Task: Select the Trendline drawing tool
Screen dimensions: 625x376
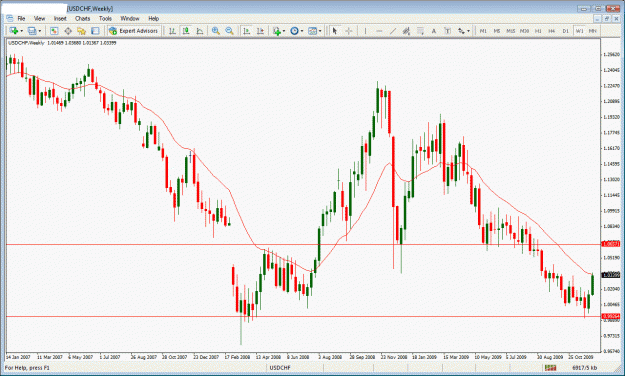Action: pyautogui.click(x=393, y=31)
